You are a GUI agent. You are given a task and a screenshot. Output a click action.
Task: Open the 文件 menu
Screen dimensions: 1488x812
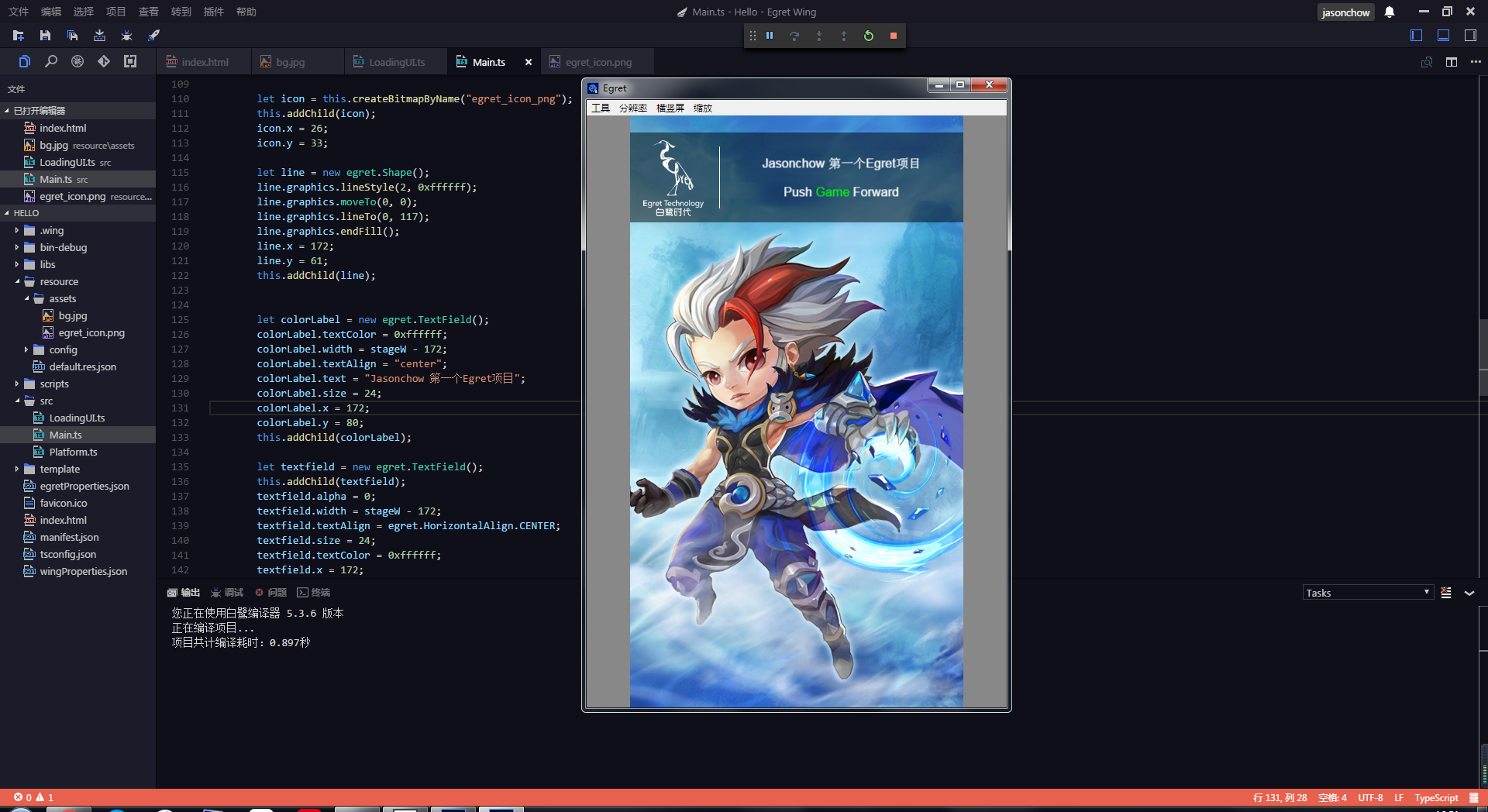click(19, 12)
